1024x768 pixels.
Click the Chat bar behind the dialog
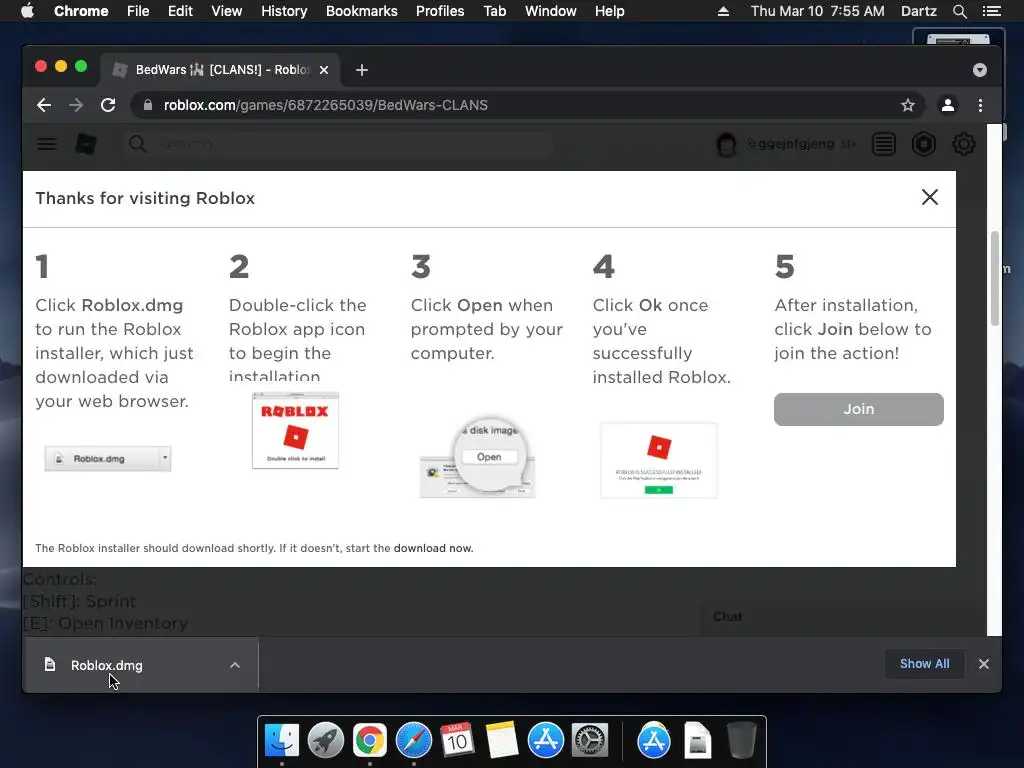(842, 617)
